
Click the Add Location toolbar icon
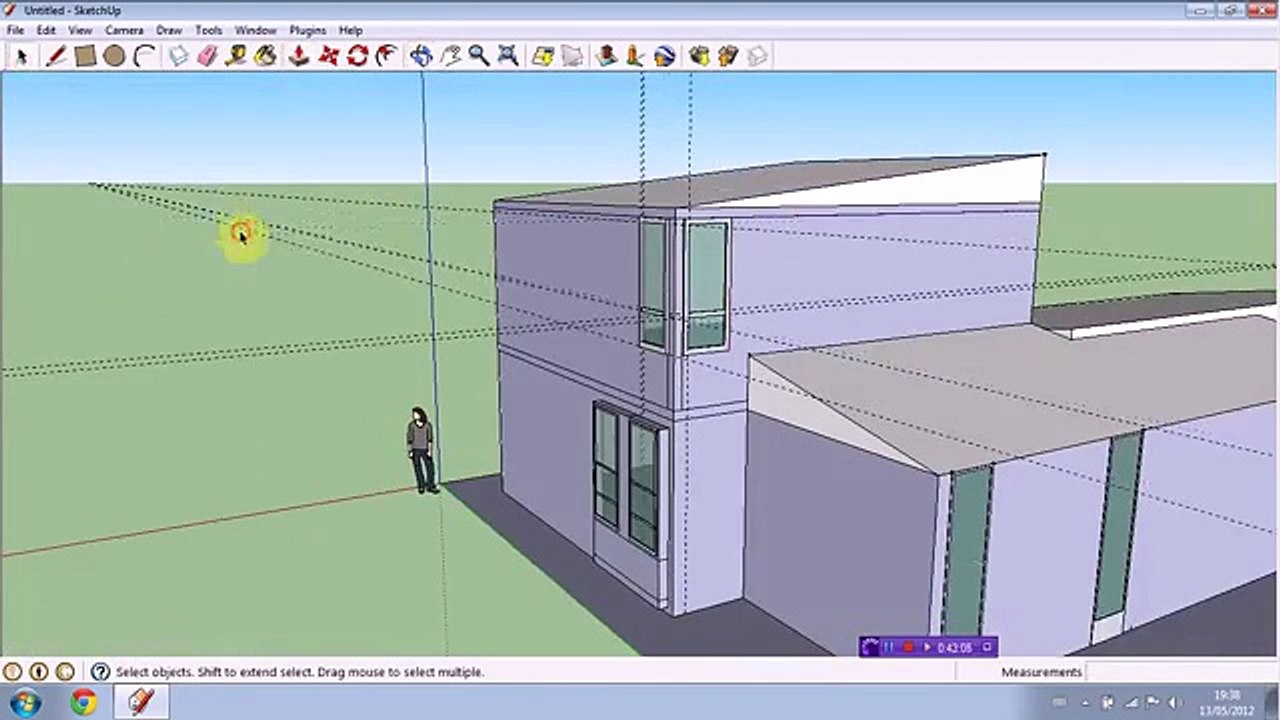pyautogui.click(x=543, y=56)
